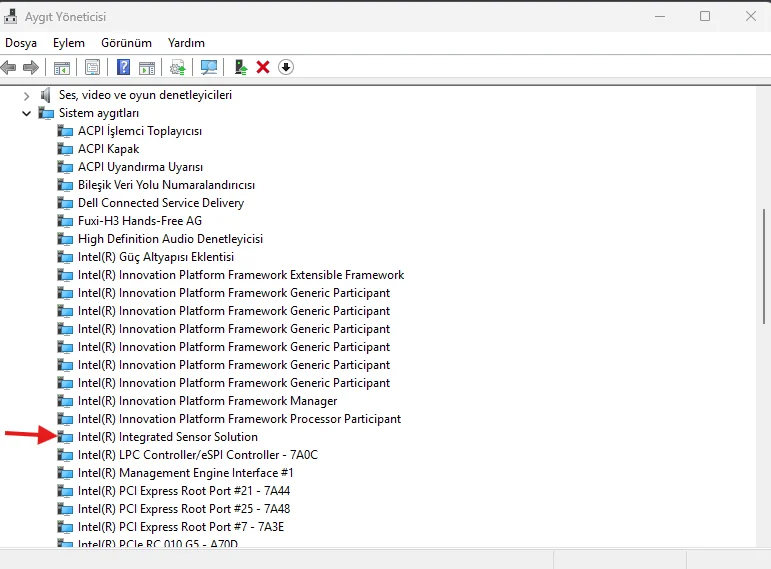
Task: Select ACPI Kapak device
Action: 108,149
